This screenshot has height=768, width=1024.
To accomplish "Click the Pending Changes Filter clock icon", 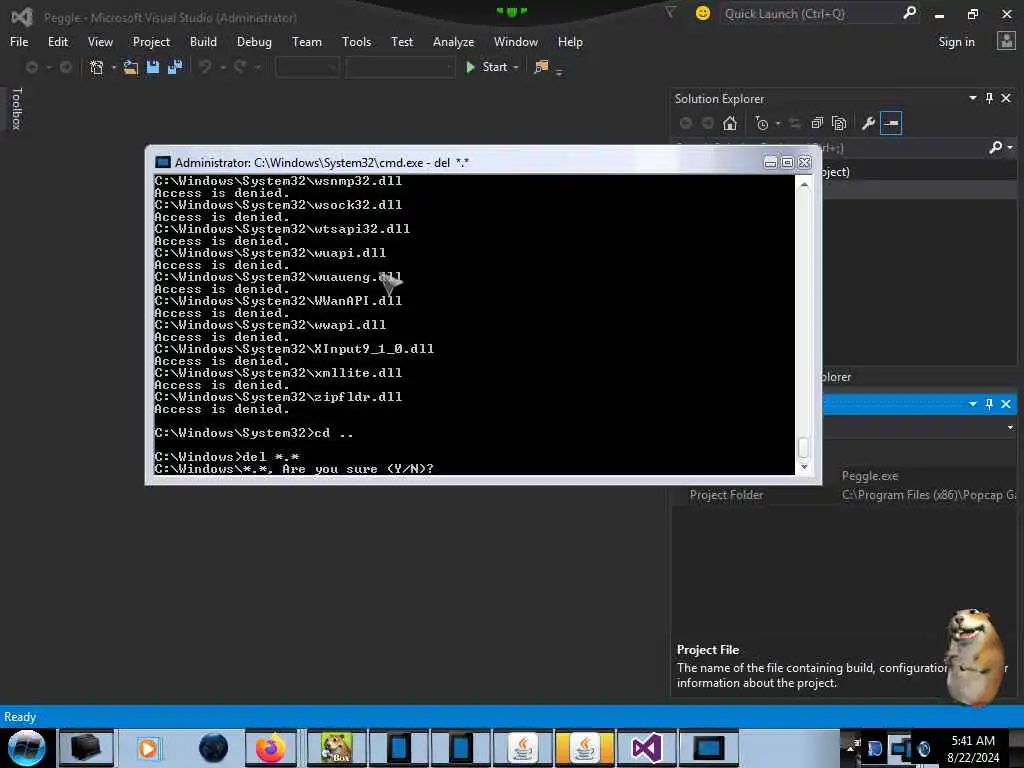I will pyautogui.click(x=761, y=123).
